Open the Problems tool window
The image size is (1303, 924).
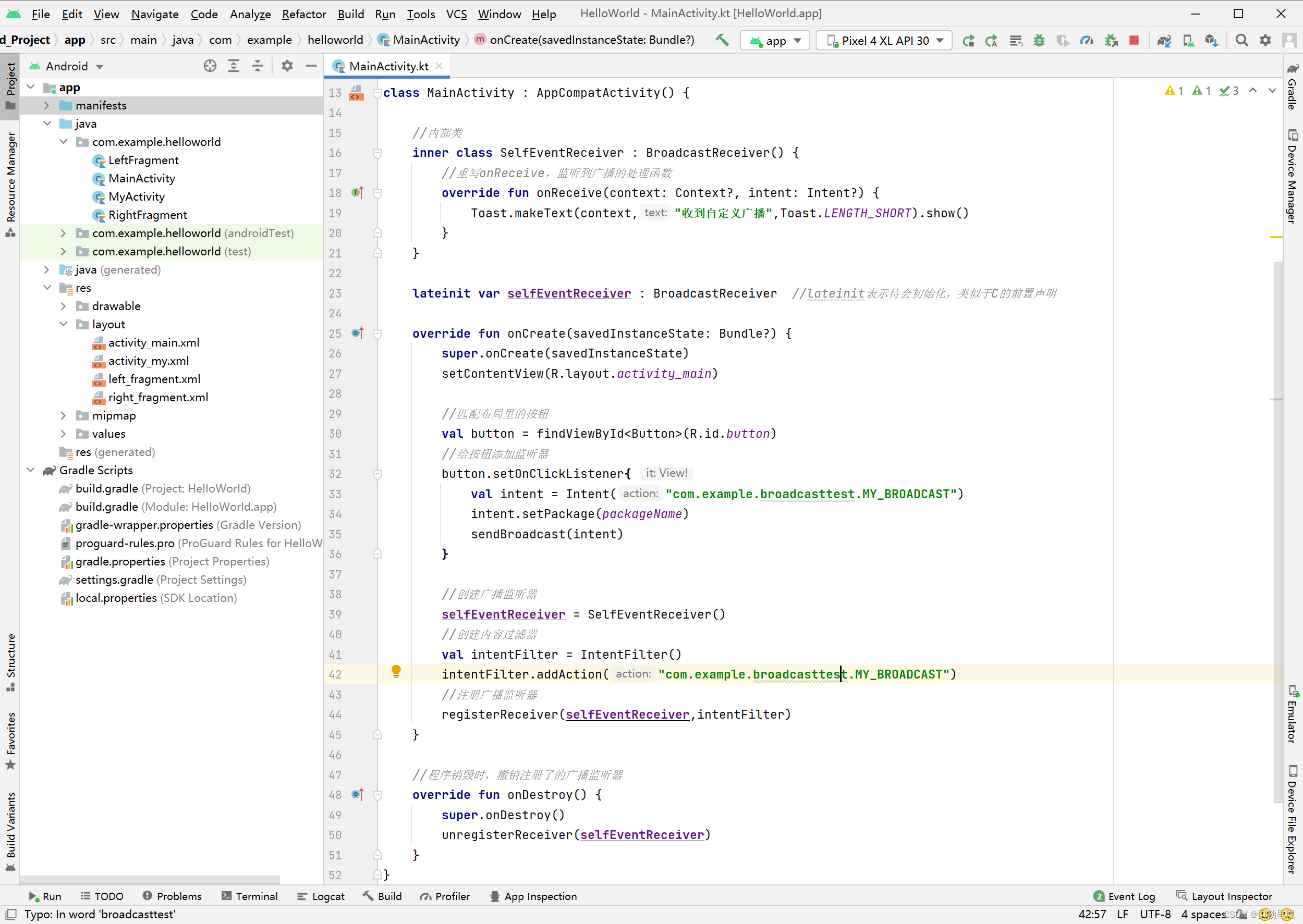[172, 896]
